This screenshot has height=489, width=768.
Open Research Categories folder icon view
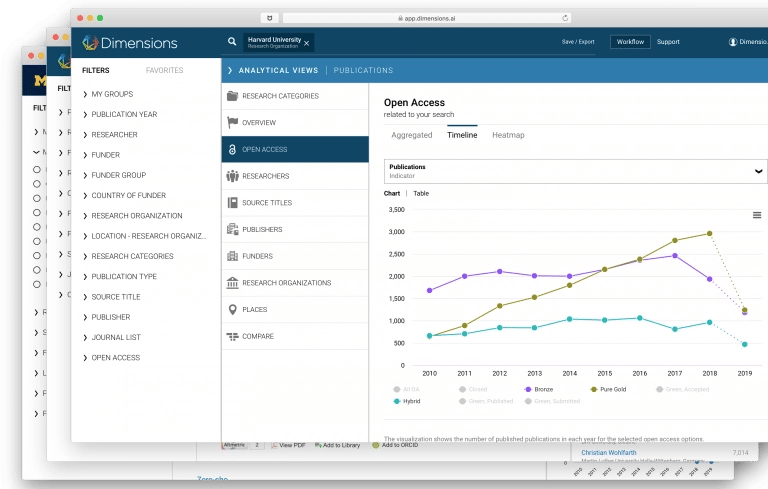pyautogui.click(x=233, y=96)
